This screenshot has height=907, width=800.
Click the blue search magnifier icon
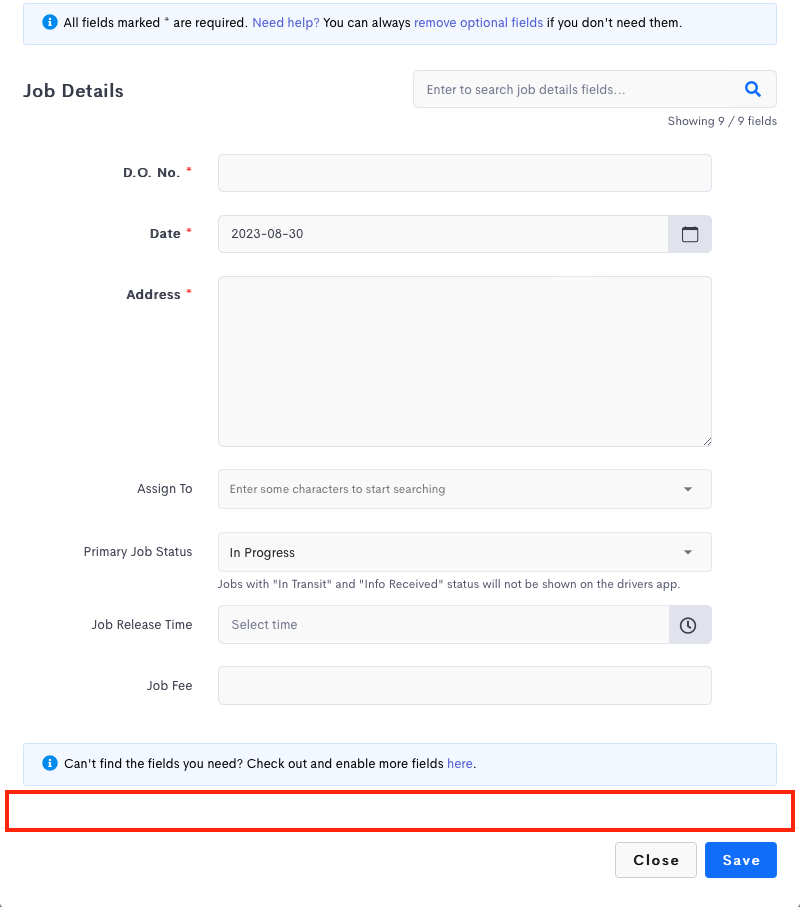(753, 89)
